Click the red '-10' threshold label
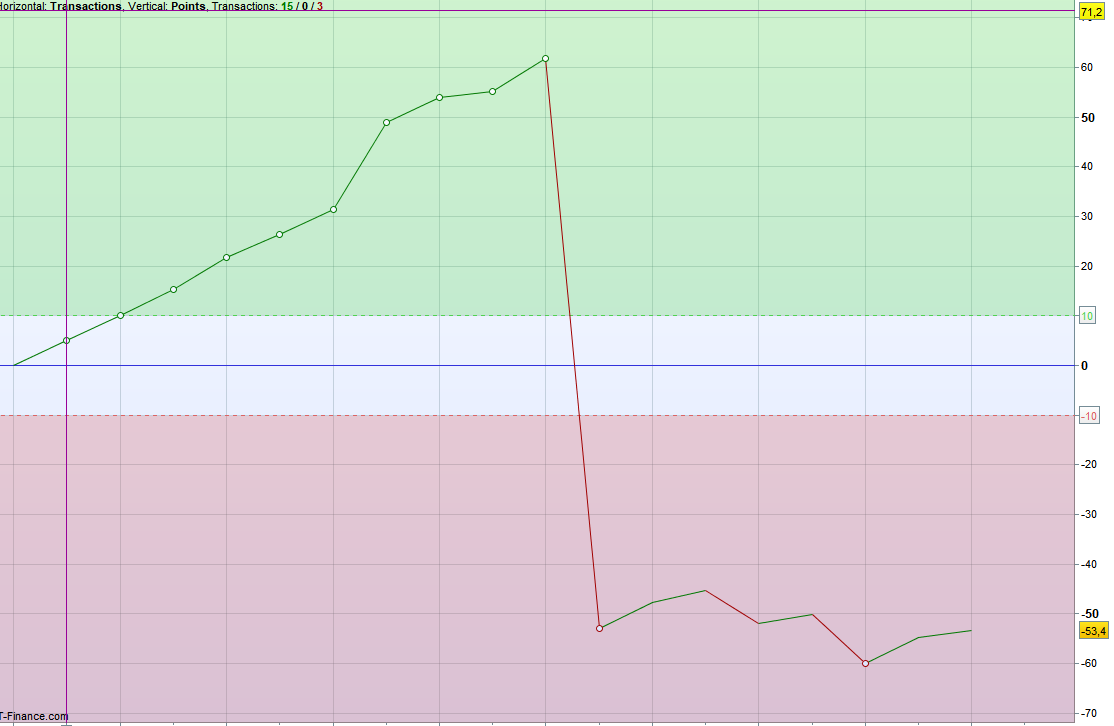The image size is (1114, 726). [1088, 416]
